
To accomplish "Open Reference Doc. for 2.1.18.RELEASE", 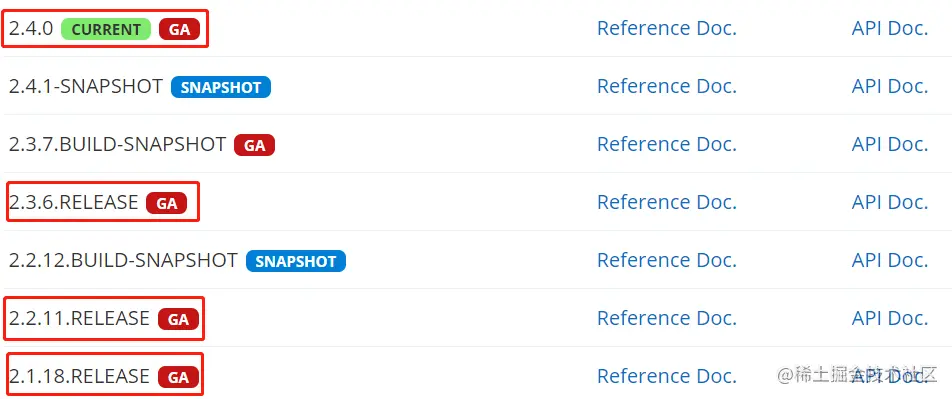I will pyautogui.click(x=667, y=376).
